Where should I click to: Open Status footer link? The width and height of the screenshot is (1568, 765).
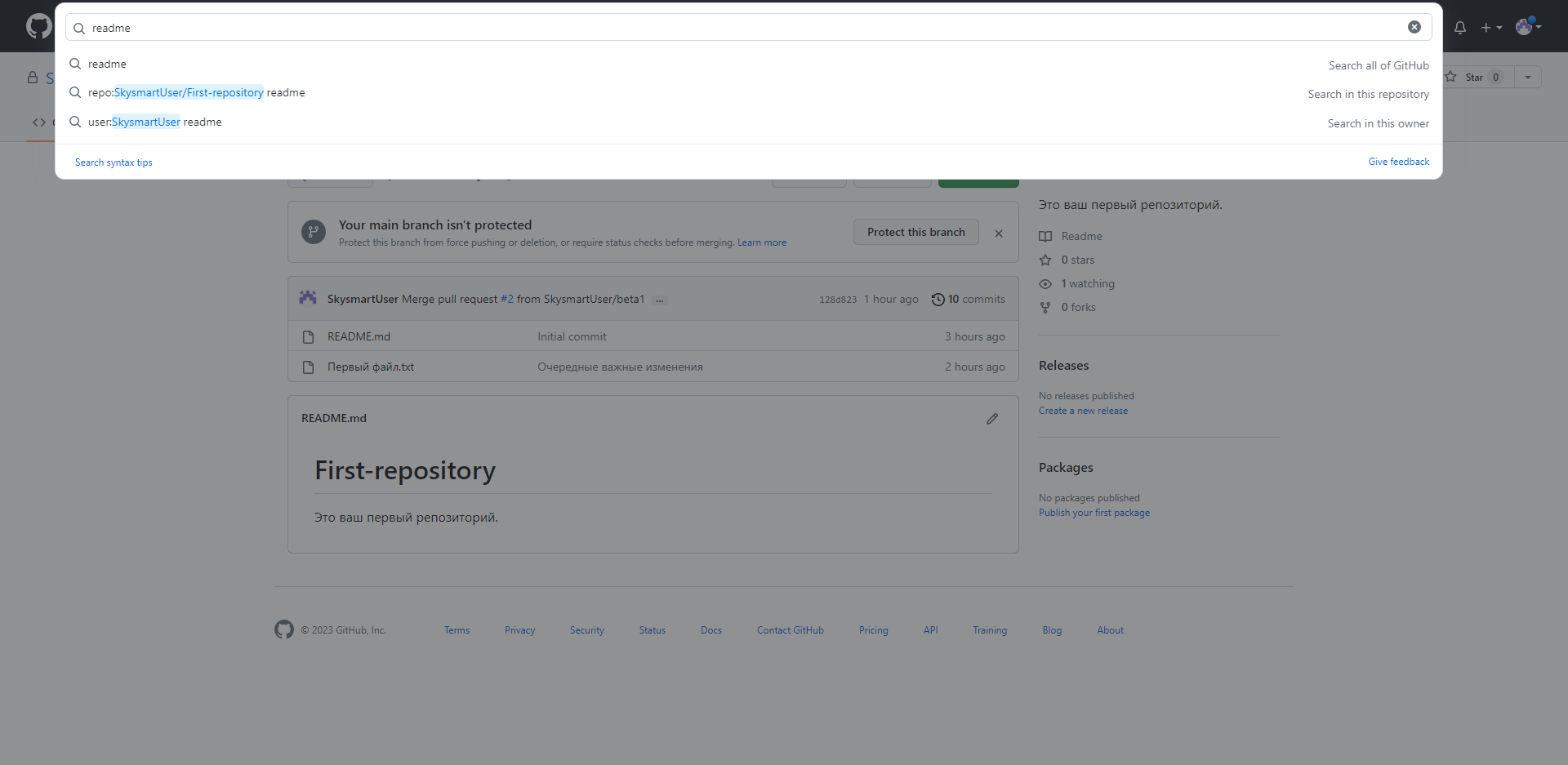click(652, 630)
